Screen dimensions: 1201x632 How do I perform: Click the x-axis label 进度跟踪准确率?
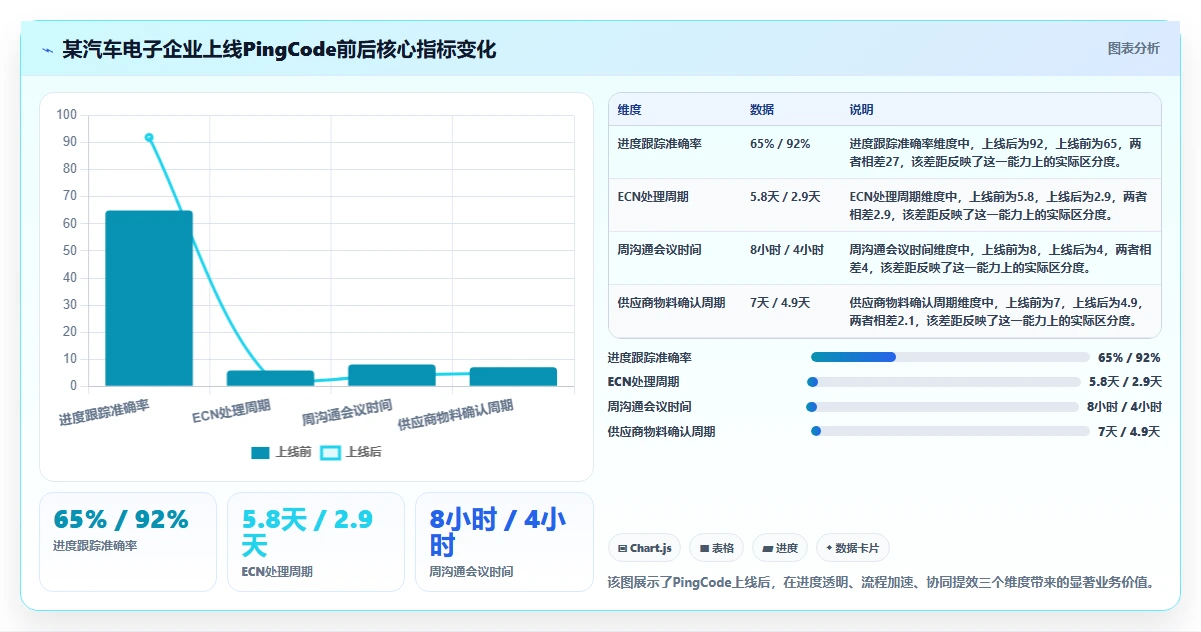(x=104, y=412)
